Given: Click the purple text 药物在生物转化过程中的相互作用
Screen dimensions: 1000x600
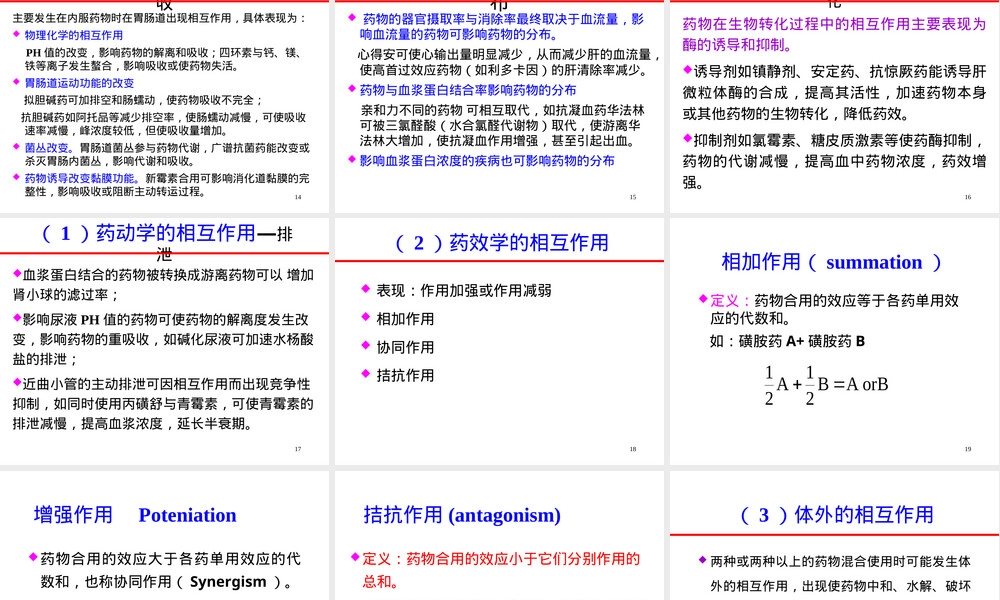Looking at the screenshot, I should pyautogui.click(x=834, y=34).
